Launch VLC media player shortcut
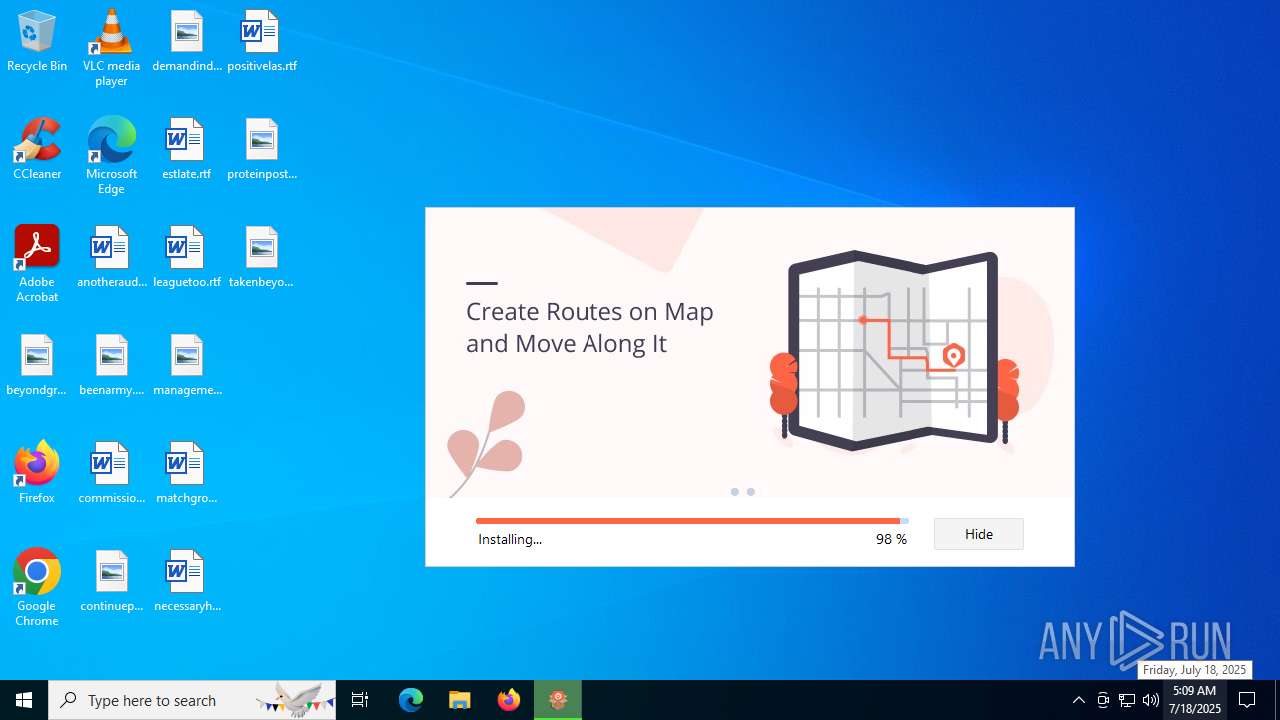Screen dimensions: 1280x720 click(x=111, y=48)
